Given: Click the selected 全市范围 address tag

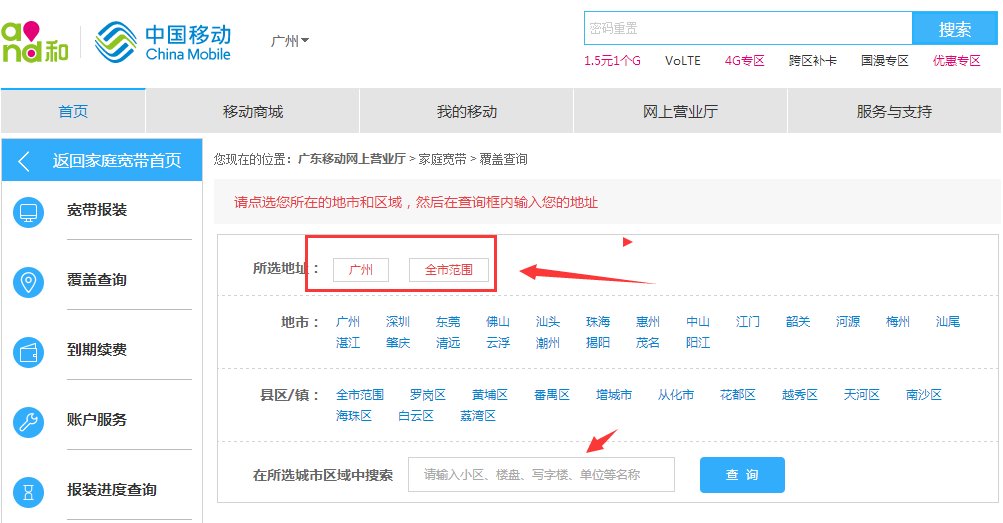Looking at the screenshot, I should pos(449,270).
